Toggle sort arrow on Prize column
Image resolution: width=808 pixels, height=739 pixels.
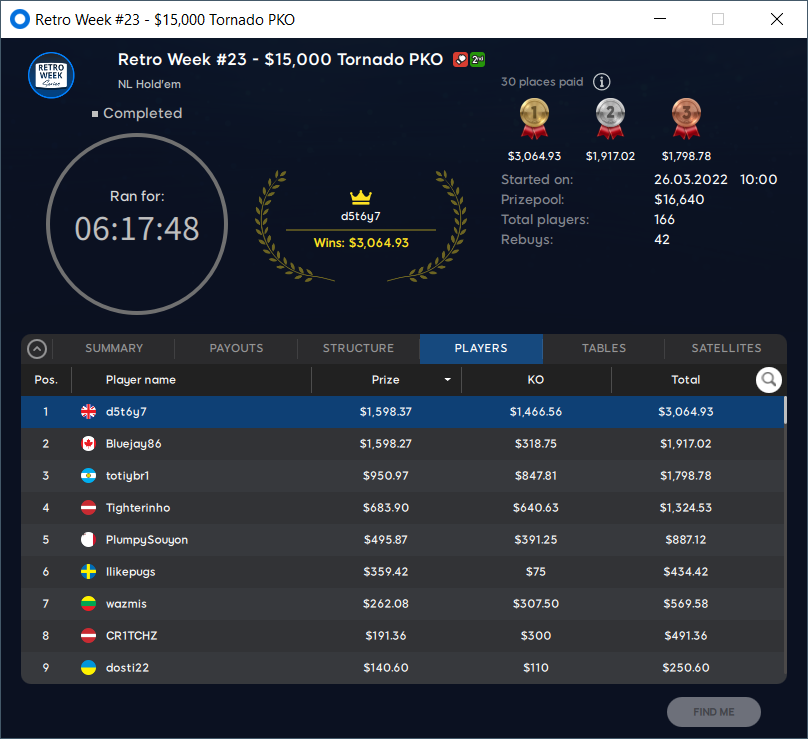[x=447, y=380]
